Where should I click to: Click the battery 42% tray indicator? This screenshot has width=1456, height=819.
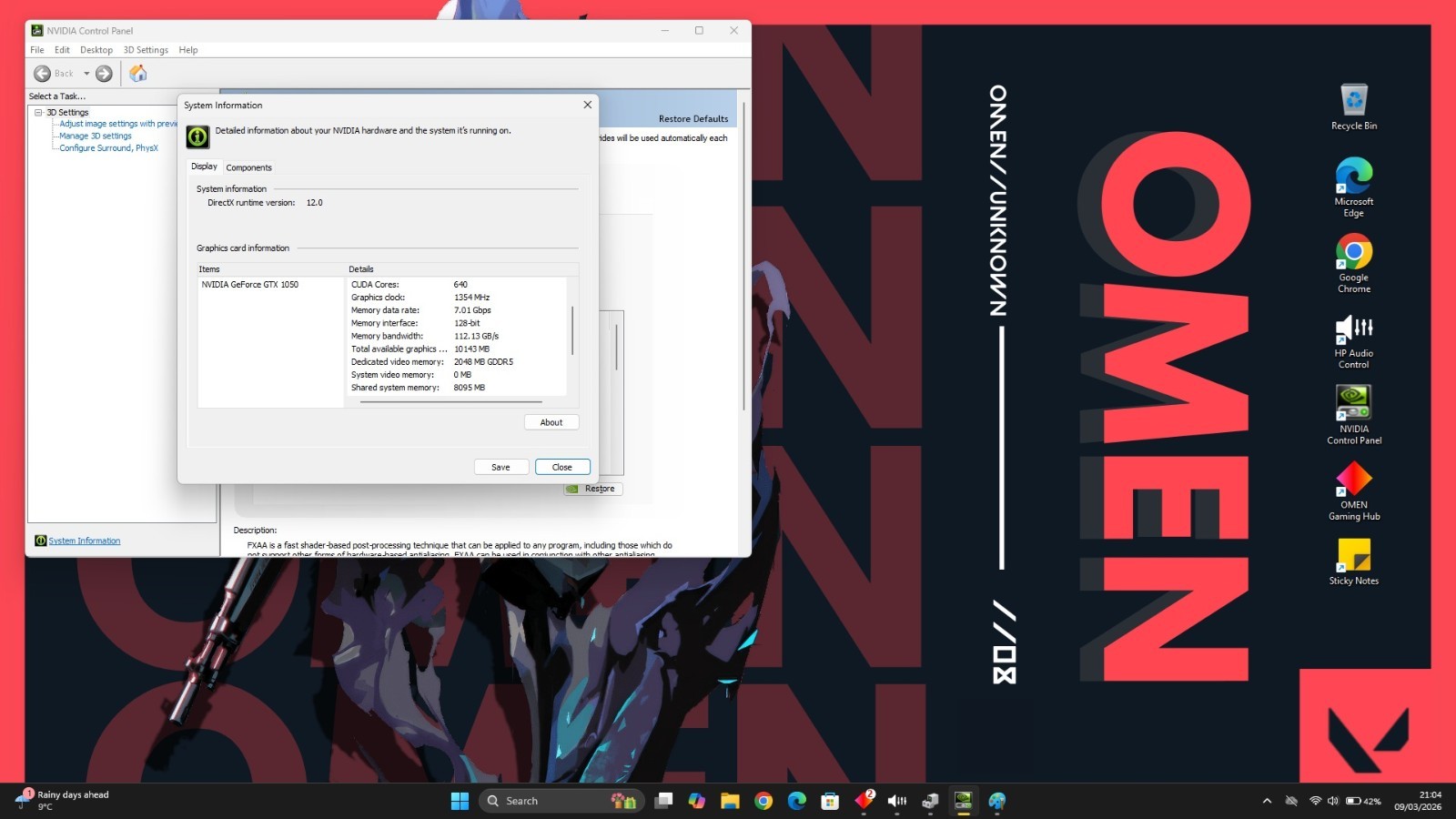point(1363,801)
